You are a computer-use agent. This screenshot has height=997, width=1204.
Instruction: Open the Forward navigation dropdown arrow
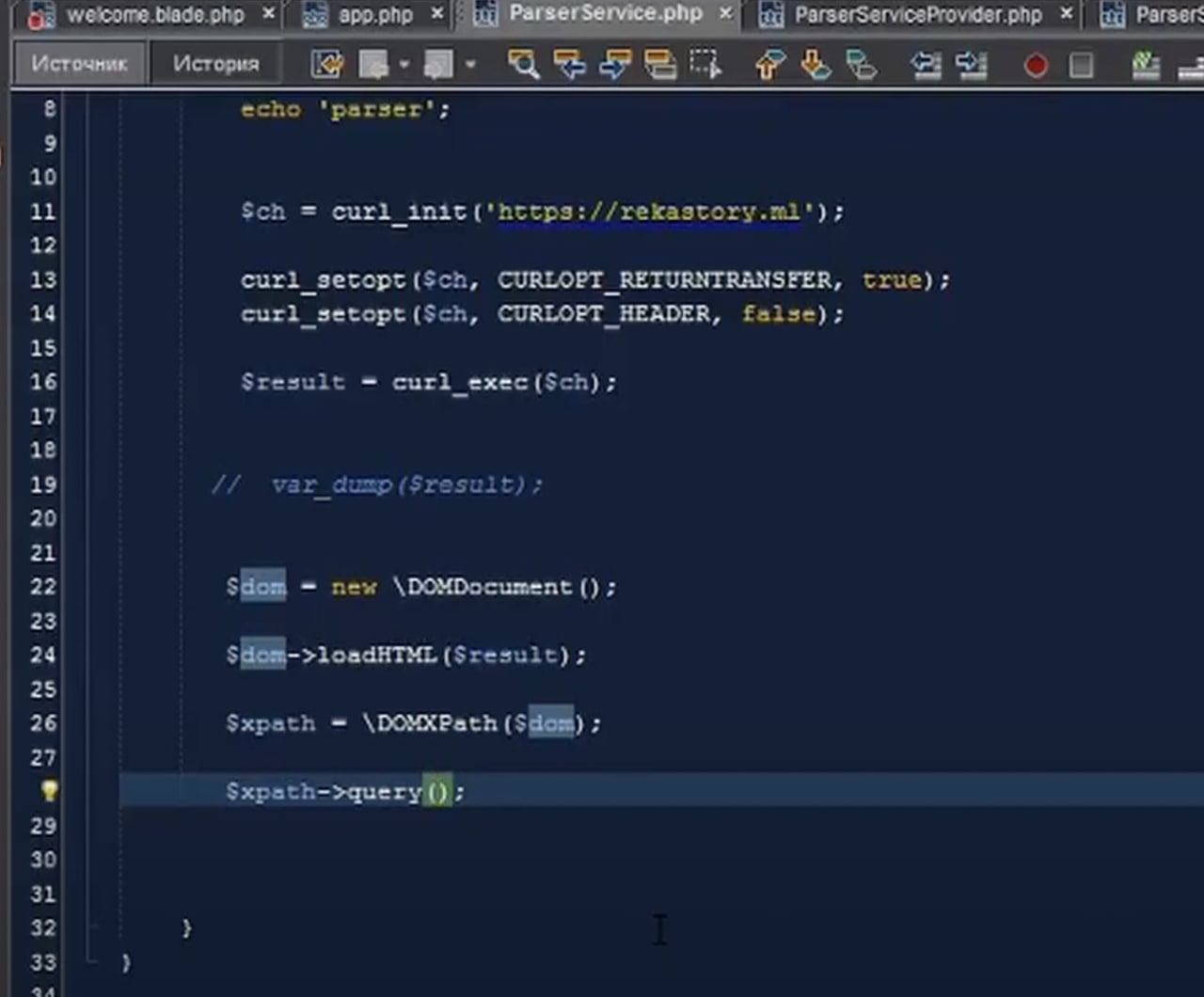tap(469, 64)
